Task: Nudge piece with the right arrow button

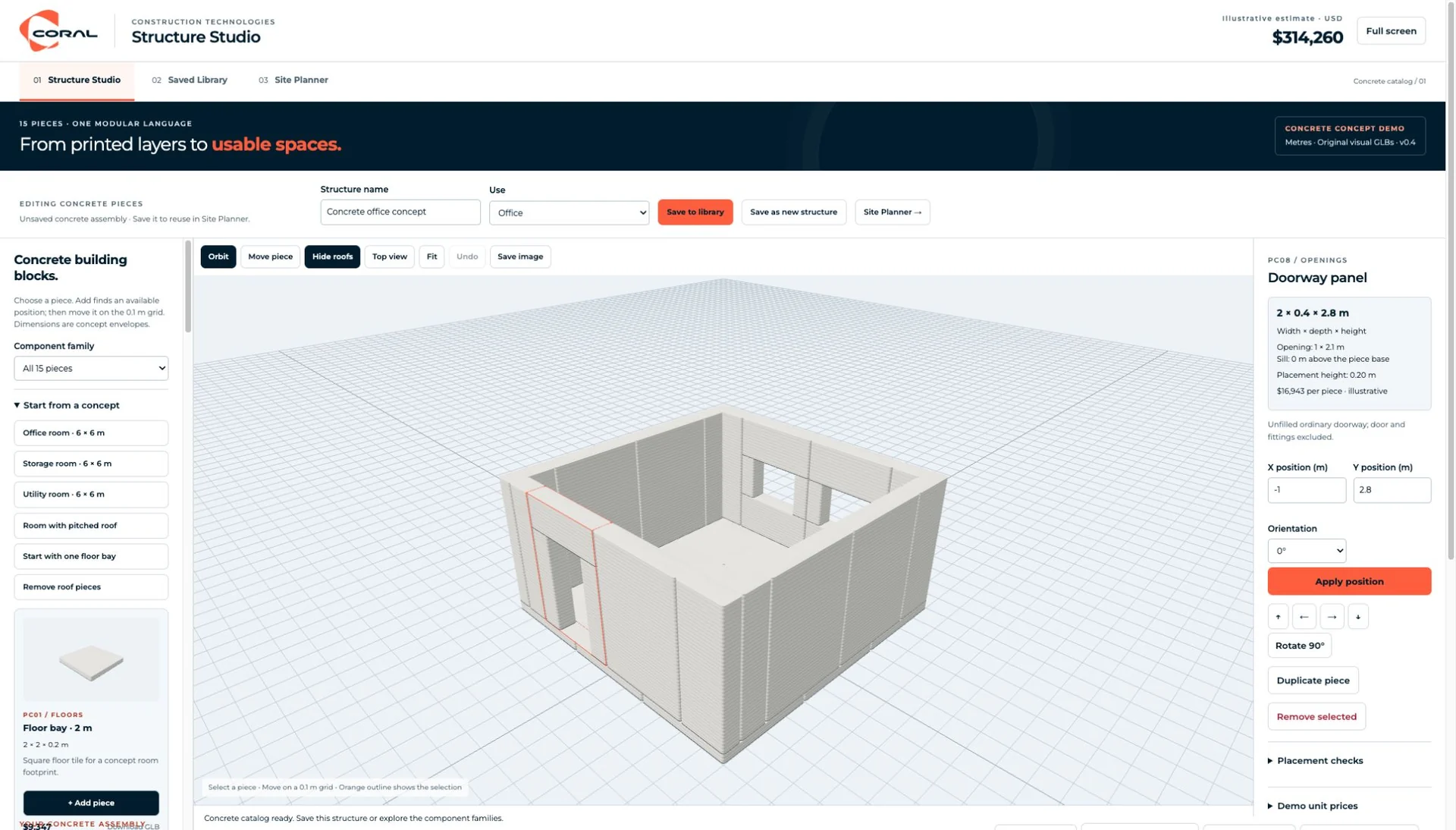Action: (x=1332, y=617)
